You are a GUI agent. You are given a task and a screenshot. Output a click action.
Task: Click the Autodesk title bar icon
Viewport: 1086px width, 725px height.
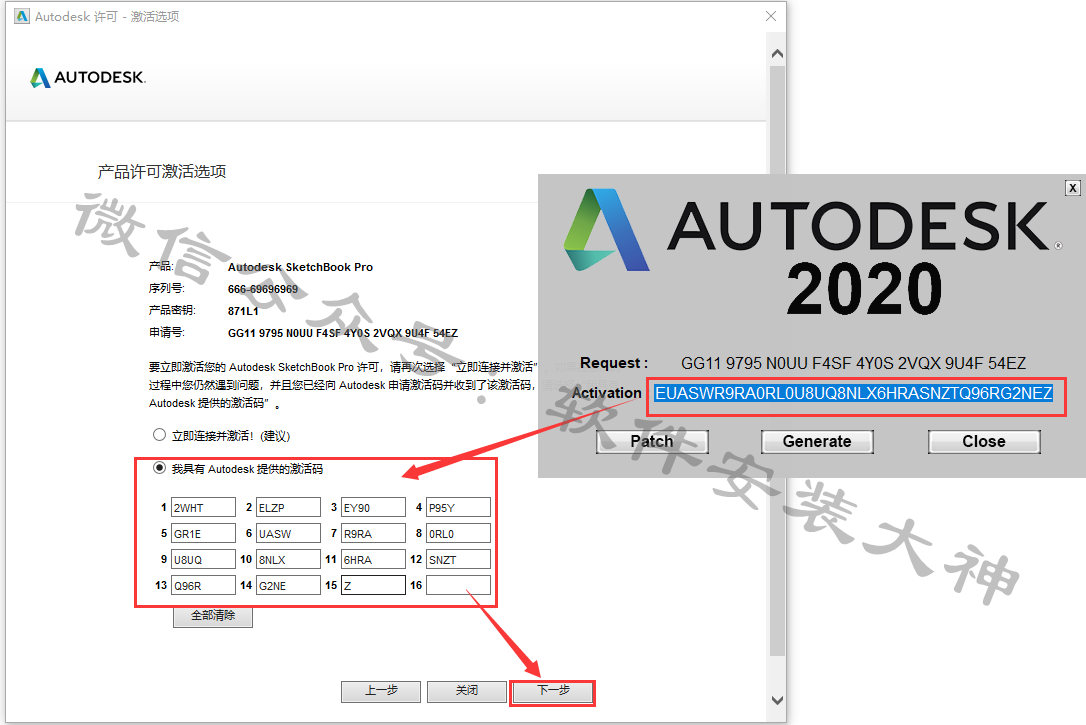22,16
